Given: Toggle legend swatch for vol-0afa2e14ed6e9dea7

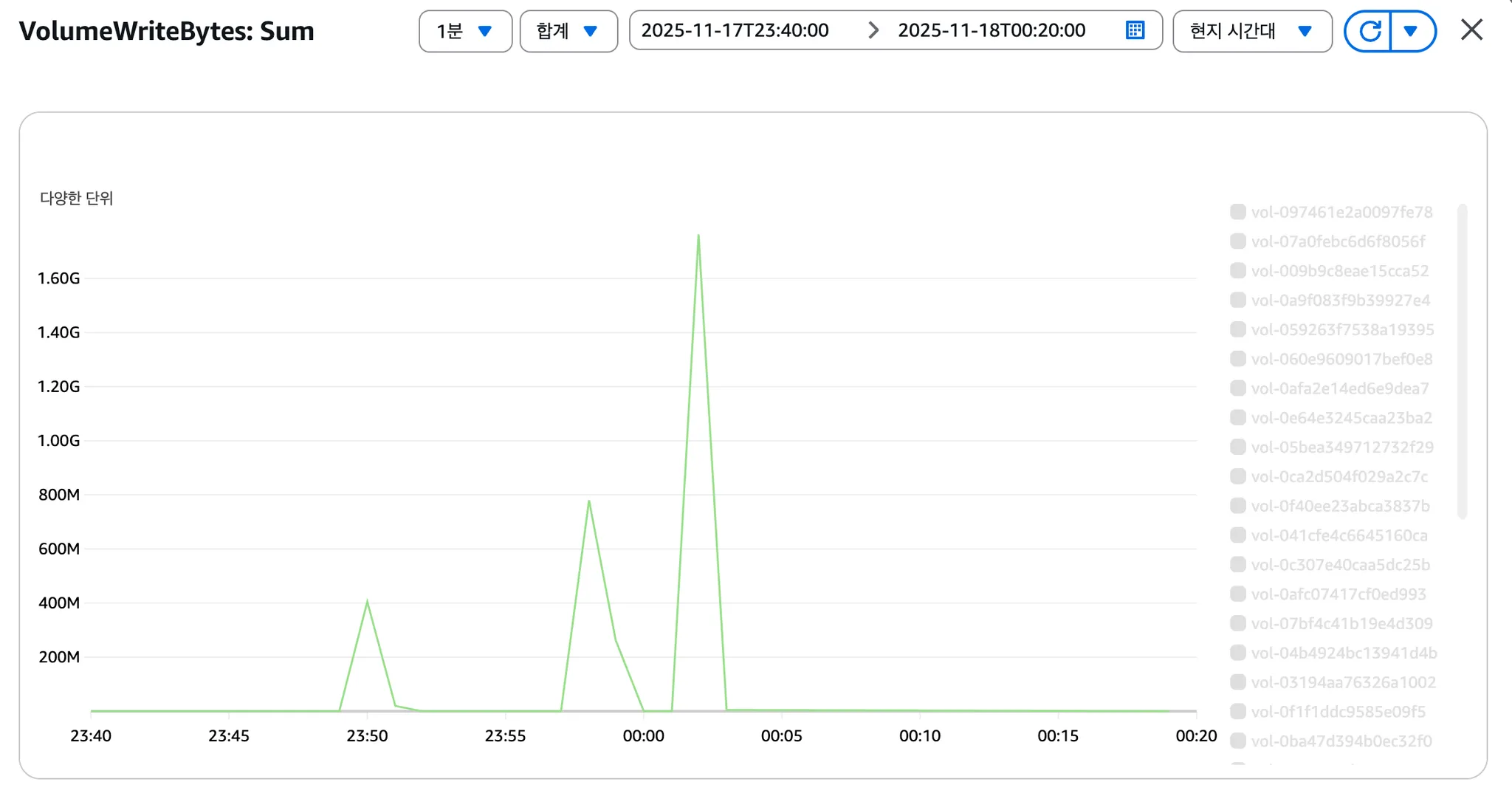Looking at the screenshot, I should click(x=1238, y=388).
